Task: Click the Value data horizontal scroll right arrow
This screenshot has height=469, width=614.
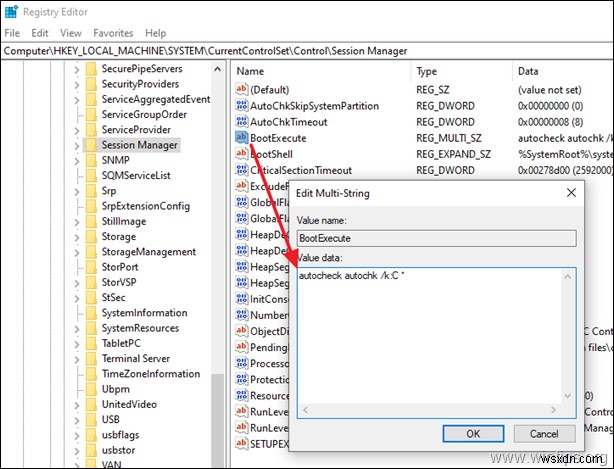Action: click(553, 410)
